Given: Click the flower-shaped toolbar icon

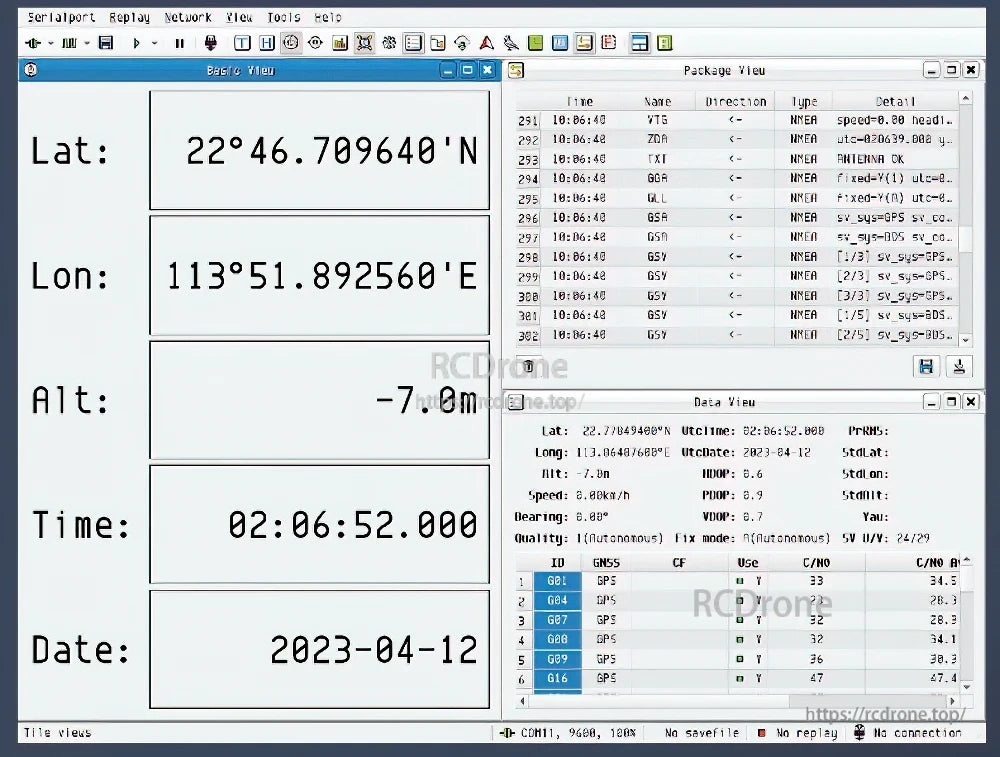Looking at the screenshot, I should [x=389, y=43].
